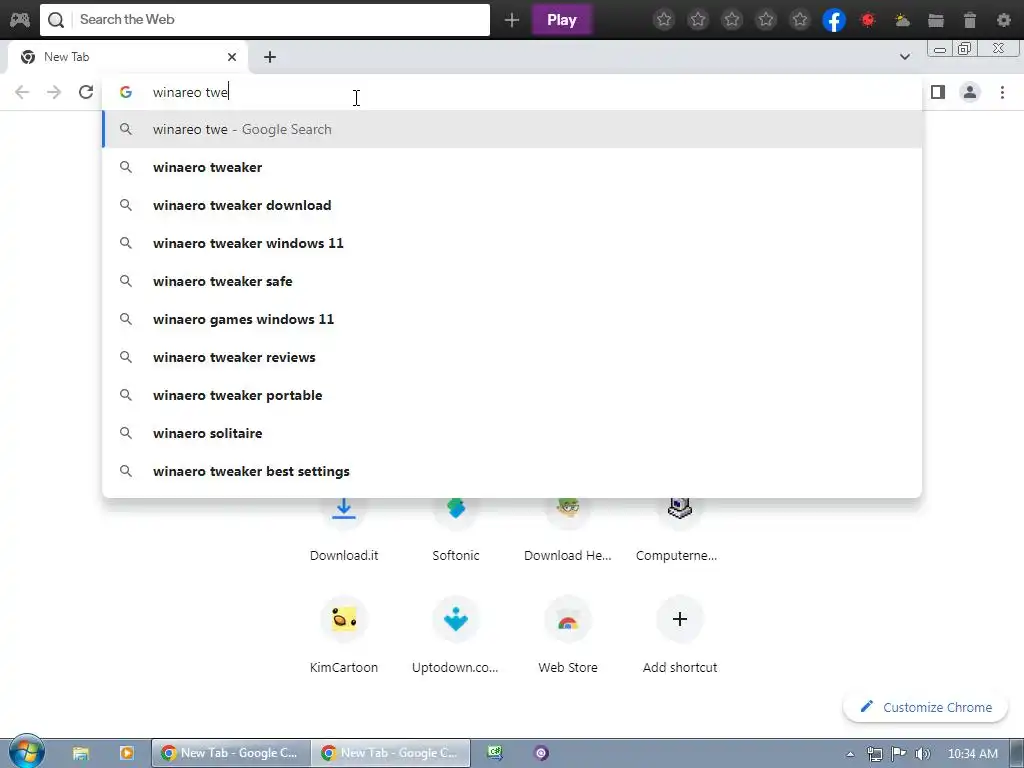Show hidden tray icons arrow
This screenshot has width=1024, height=768.
(x=850, y=754)
